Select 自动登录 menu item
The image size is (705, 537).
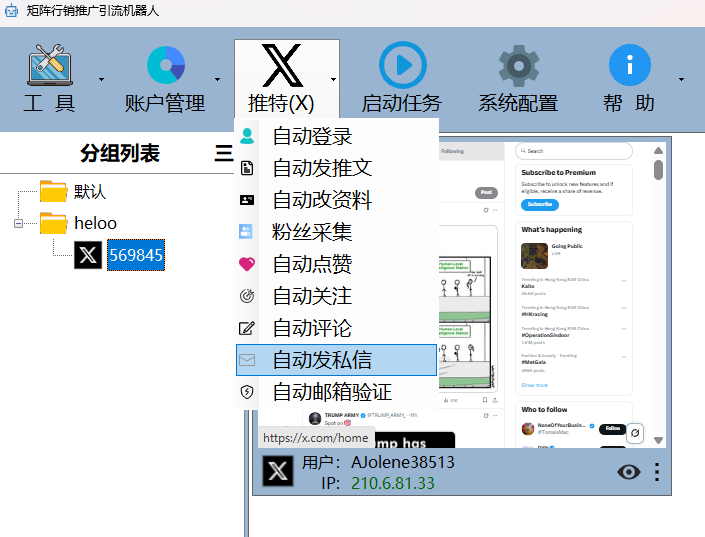(x=336, y=136)
